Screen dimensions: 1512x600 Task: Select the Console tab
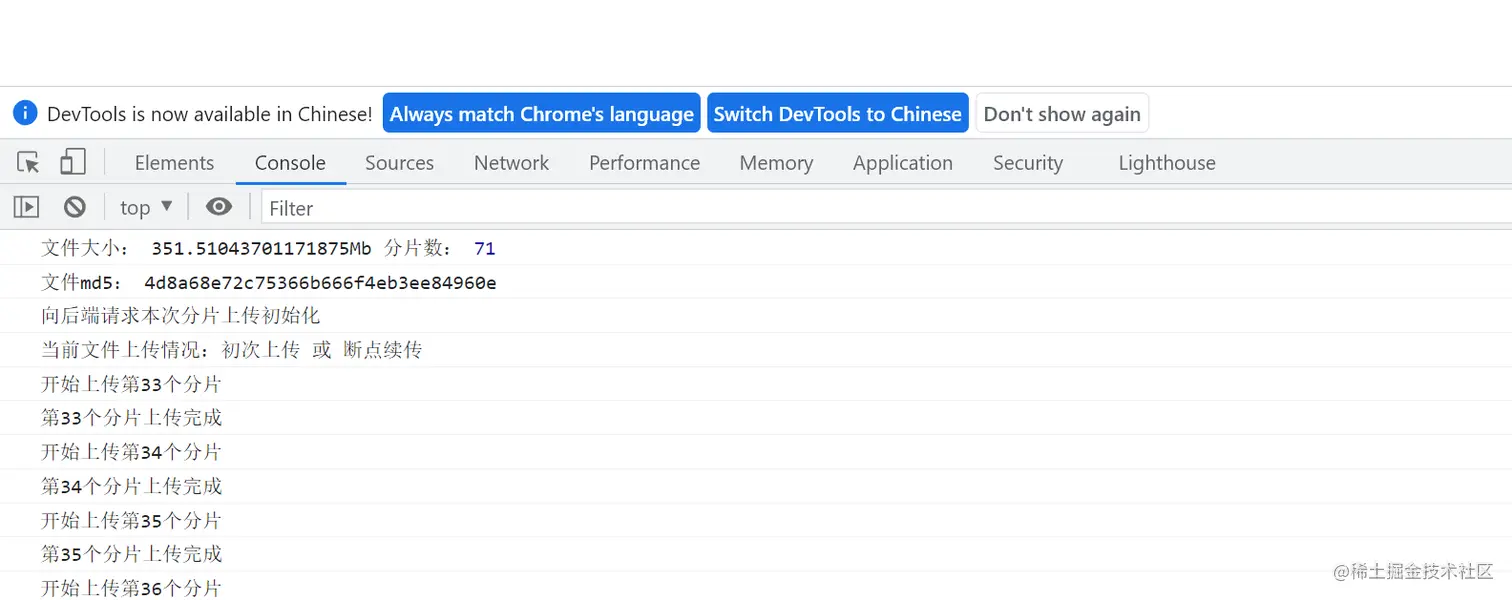click(x=290, y=163)
